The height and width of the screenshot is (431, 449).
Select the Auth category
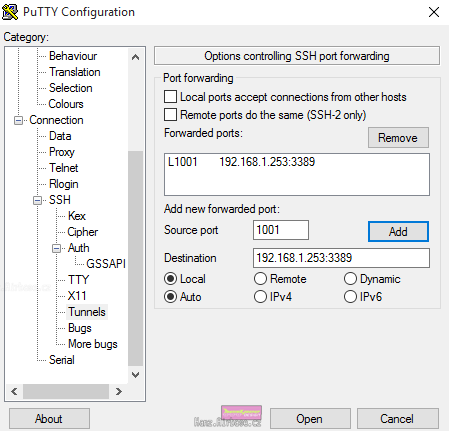79,248
